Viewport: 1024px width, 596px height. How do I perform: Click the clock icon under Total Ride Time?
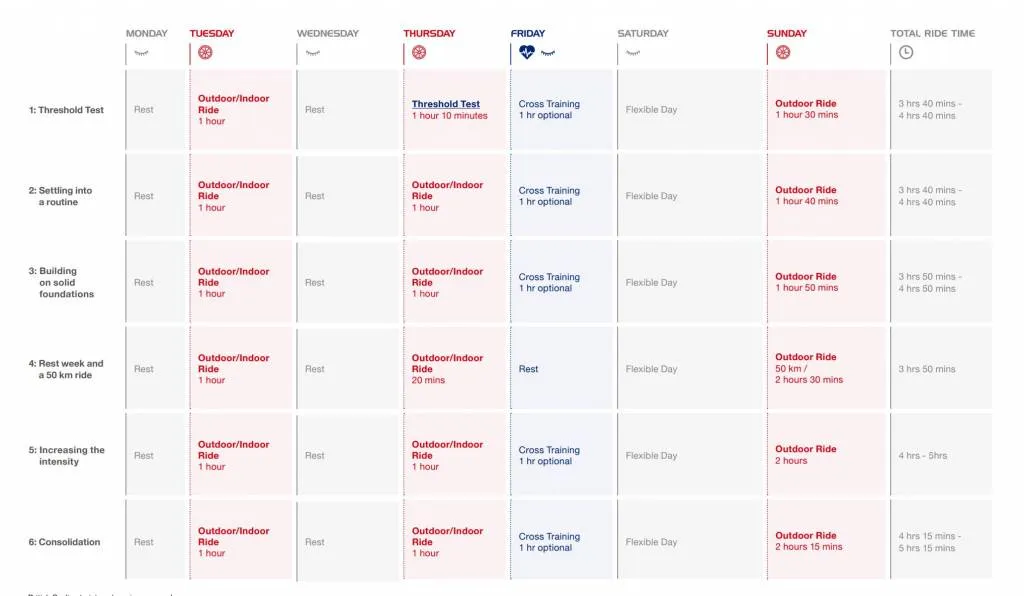(906, 52)
